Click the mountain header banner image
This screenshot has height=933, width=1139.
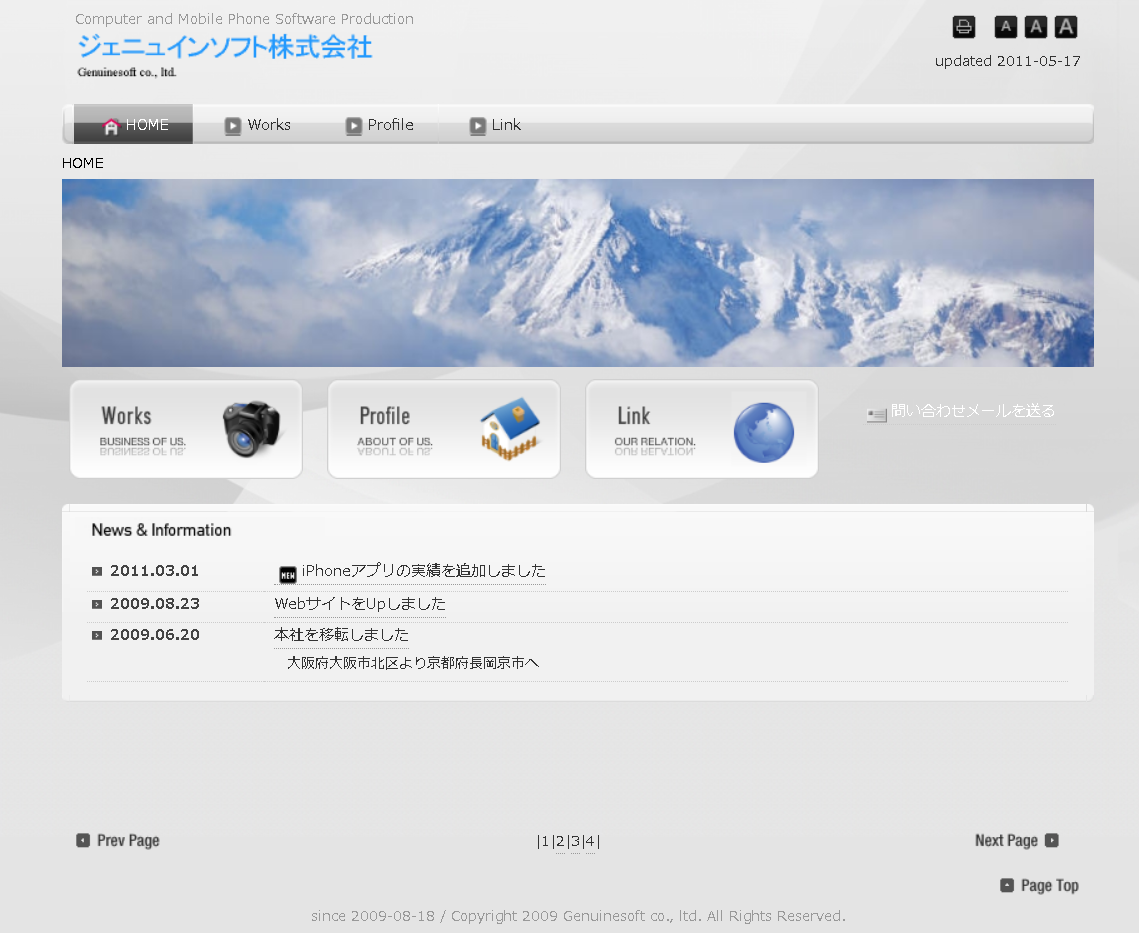point(577,273)
